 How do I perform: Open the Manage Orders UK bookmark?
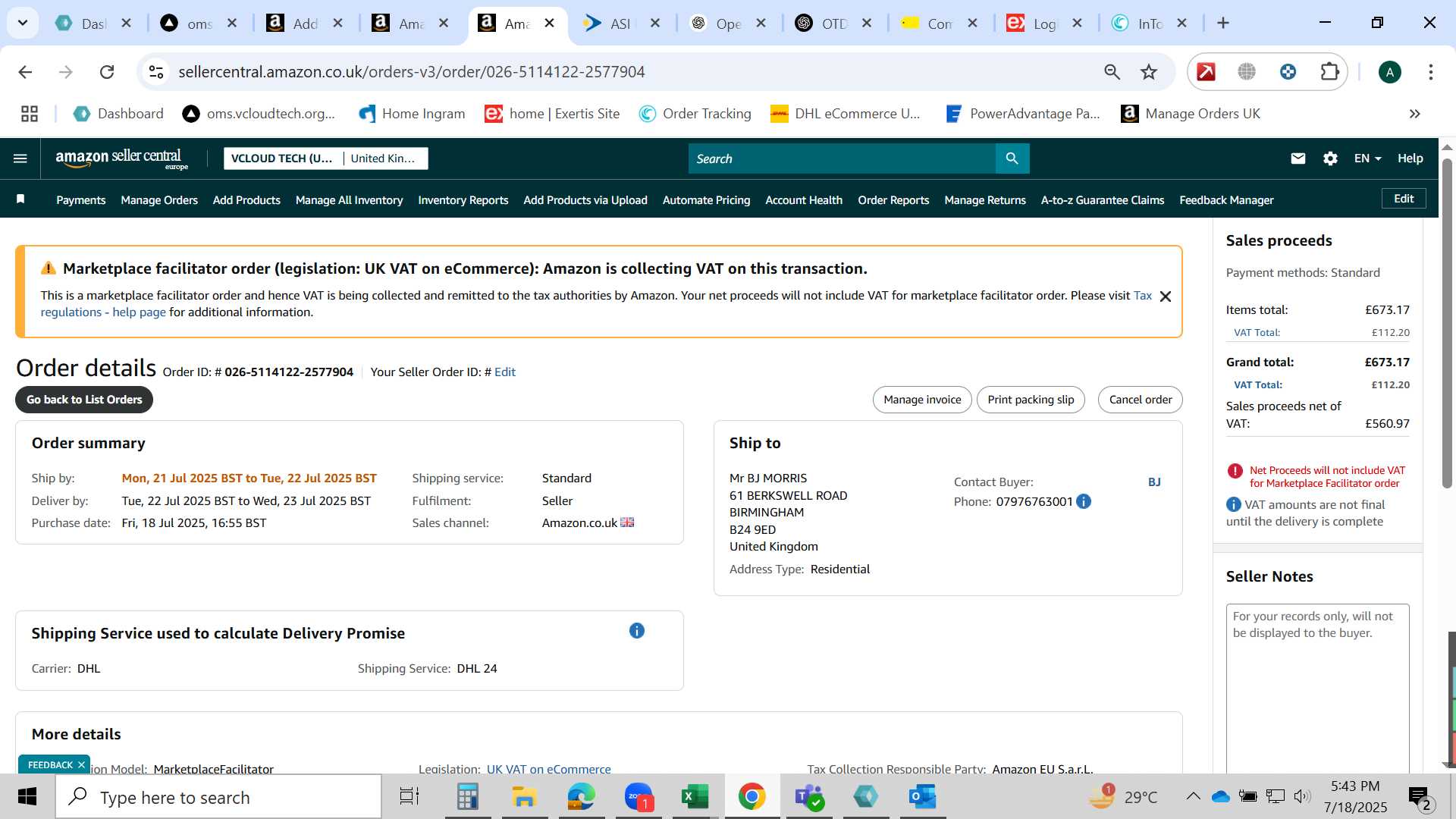[1191, 114]
